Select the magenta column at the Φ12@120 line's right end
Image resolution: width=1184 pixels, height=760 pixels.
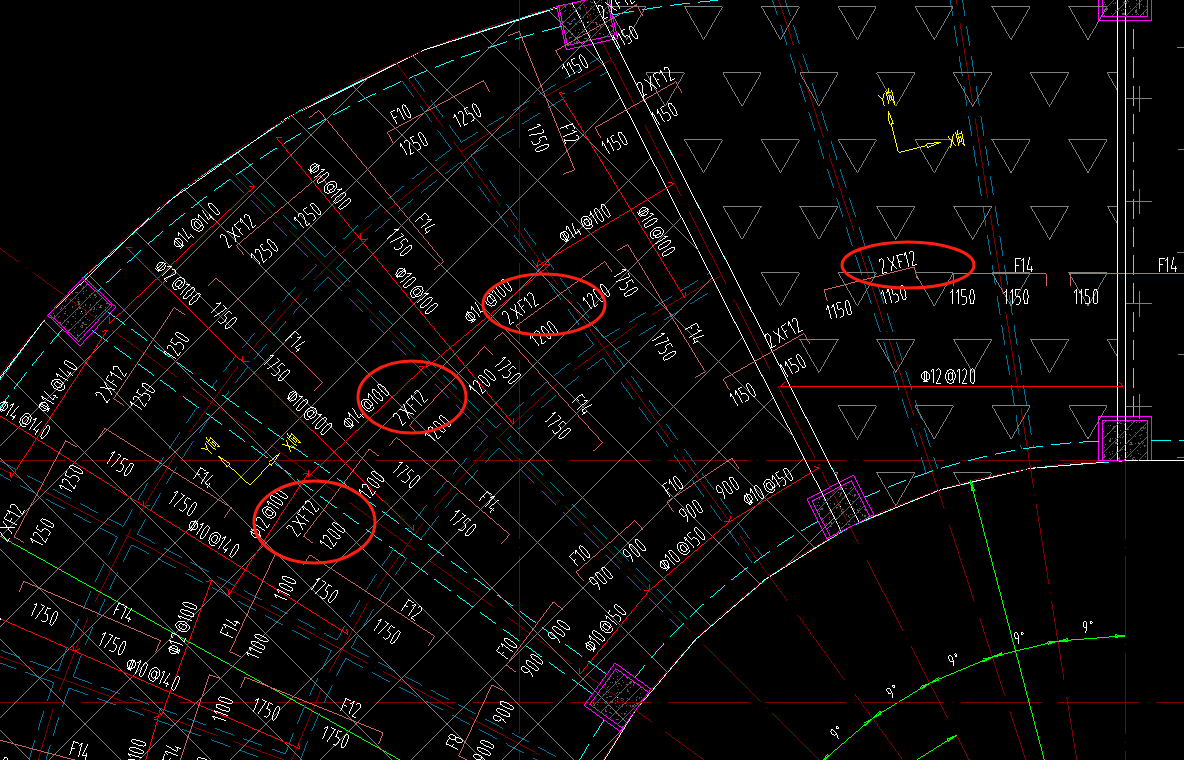pyautogui.click(x=1124, y=438)
